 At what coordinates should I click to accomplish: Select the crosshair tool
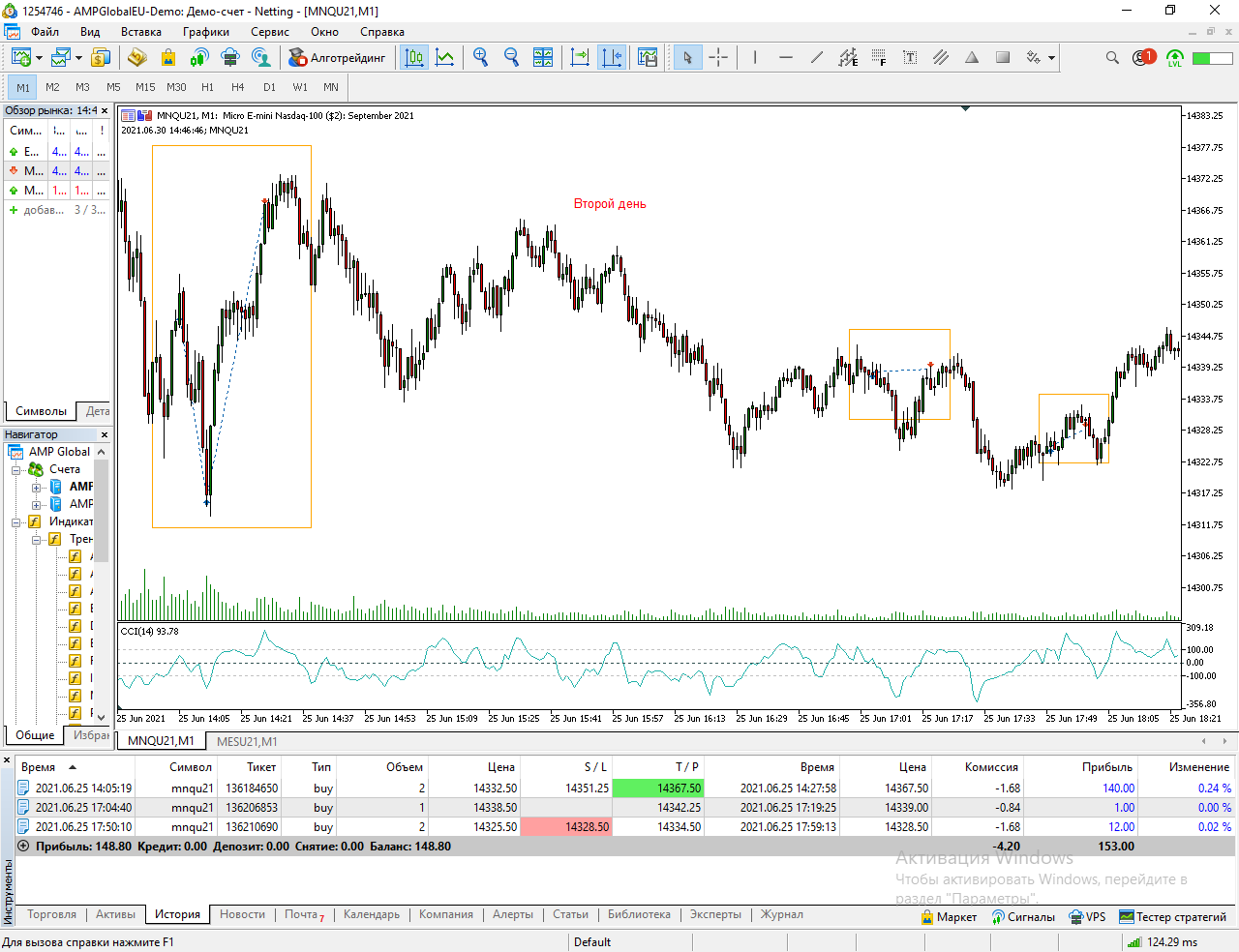click(x=718, y=58)
